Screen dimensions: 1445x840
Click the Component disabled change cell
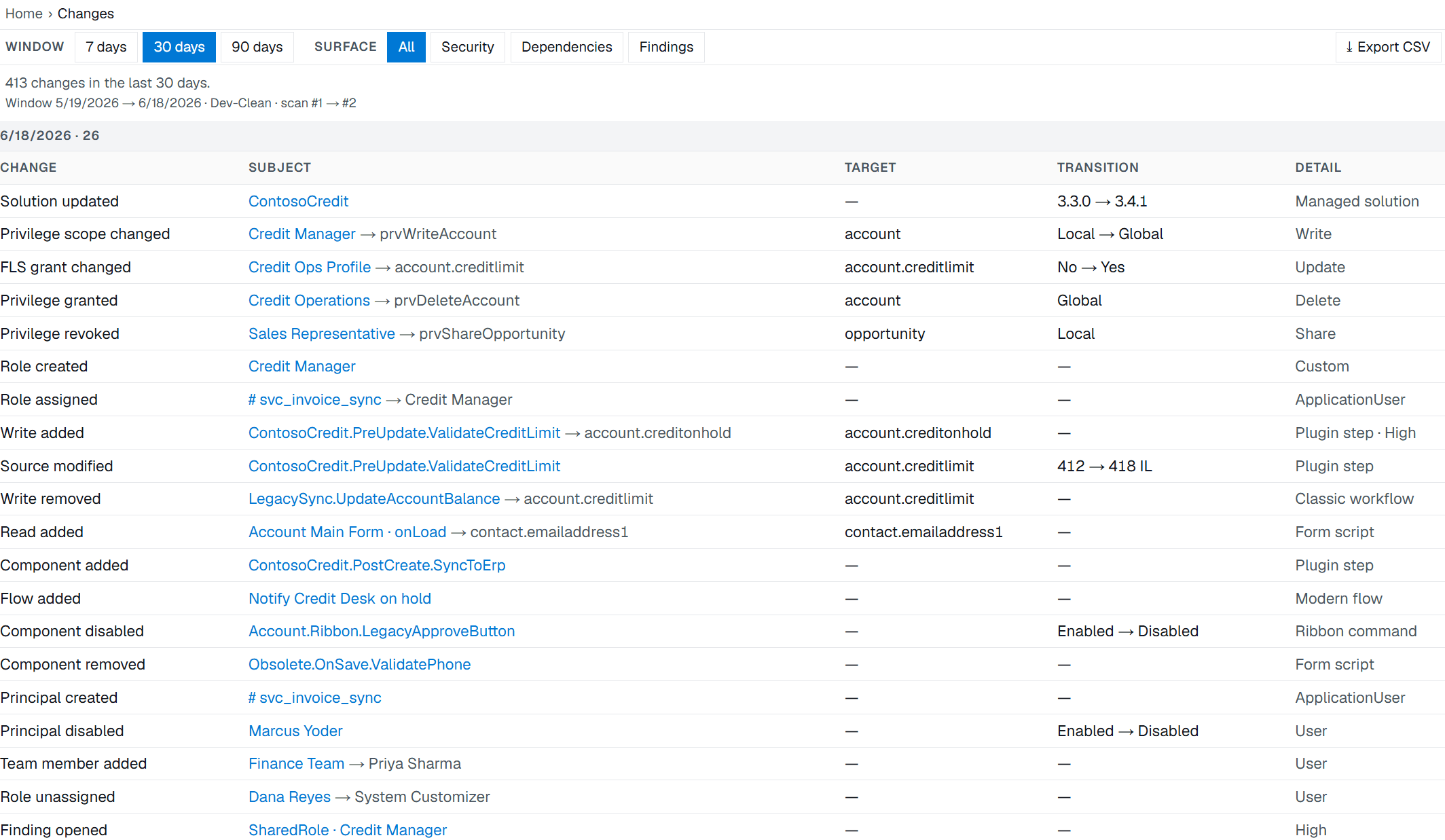pyautogui.click(x=72, y=631)
